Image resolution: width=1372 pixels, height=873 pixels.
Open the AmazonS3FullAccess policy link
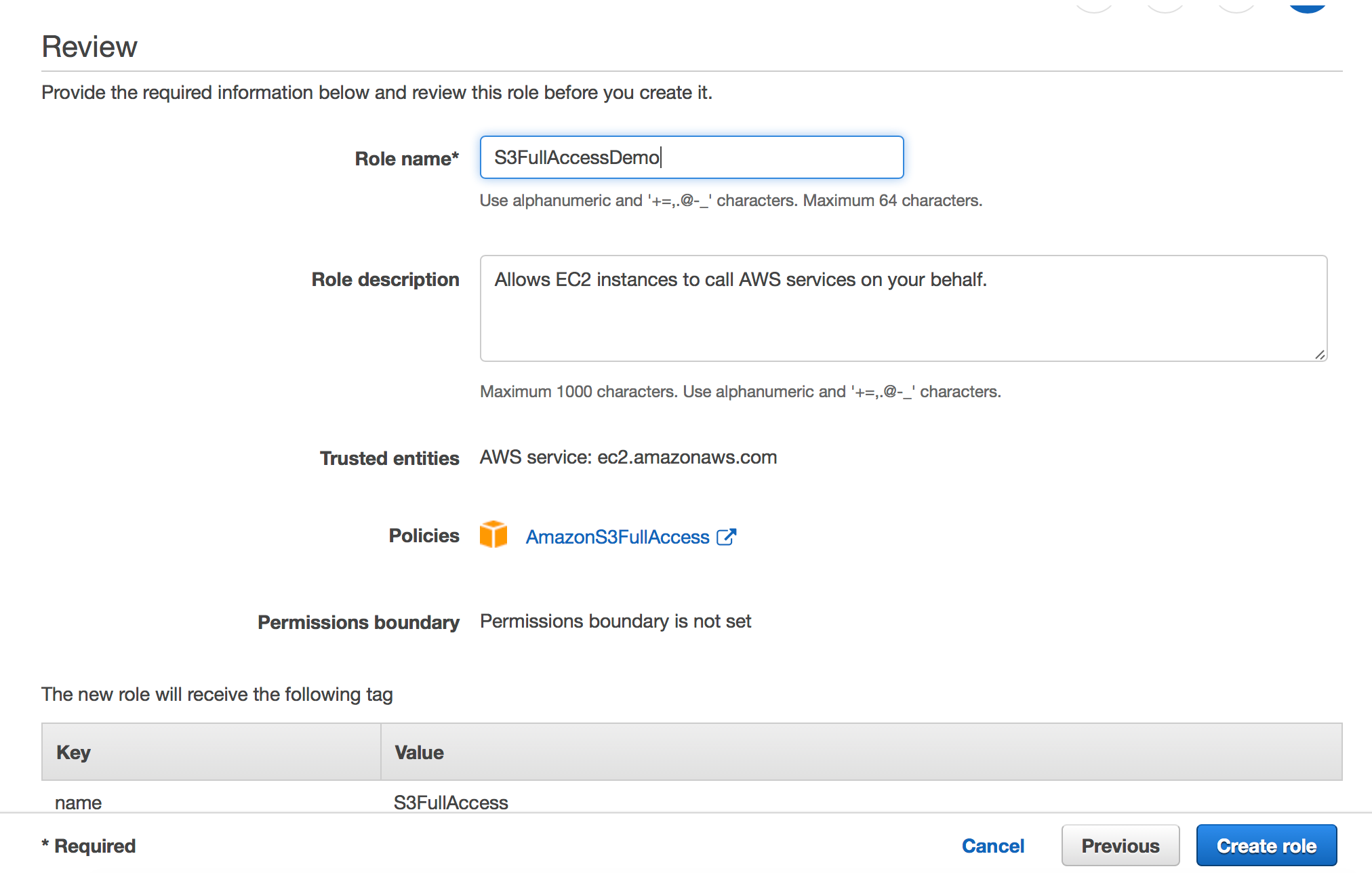tap(617, 537)
